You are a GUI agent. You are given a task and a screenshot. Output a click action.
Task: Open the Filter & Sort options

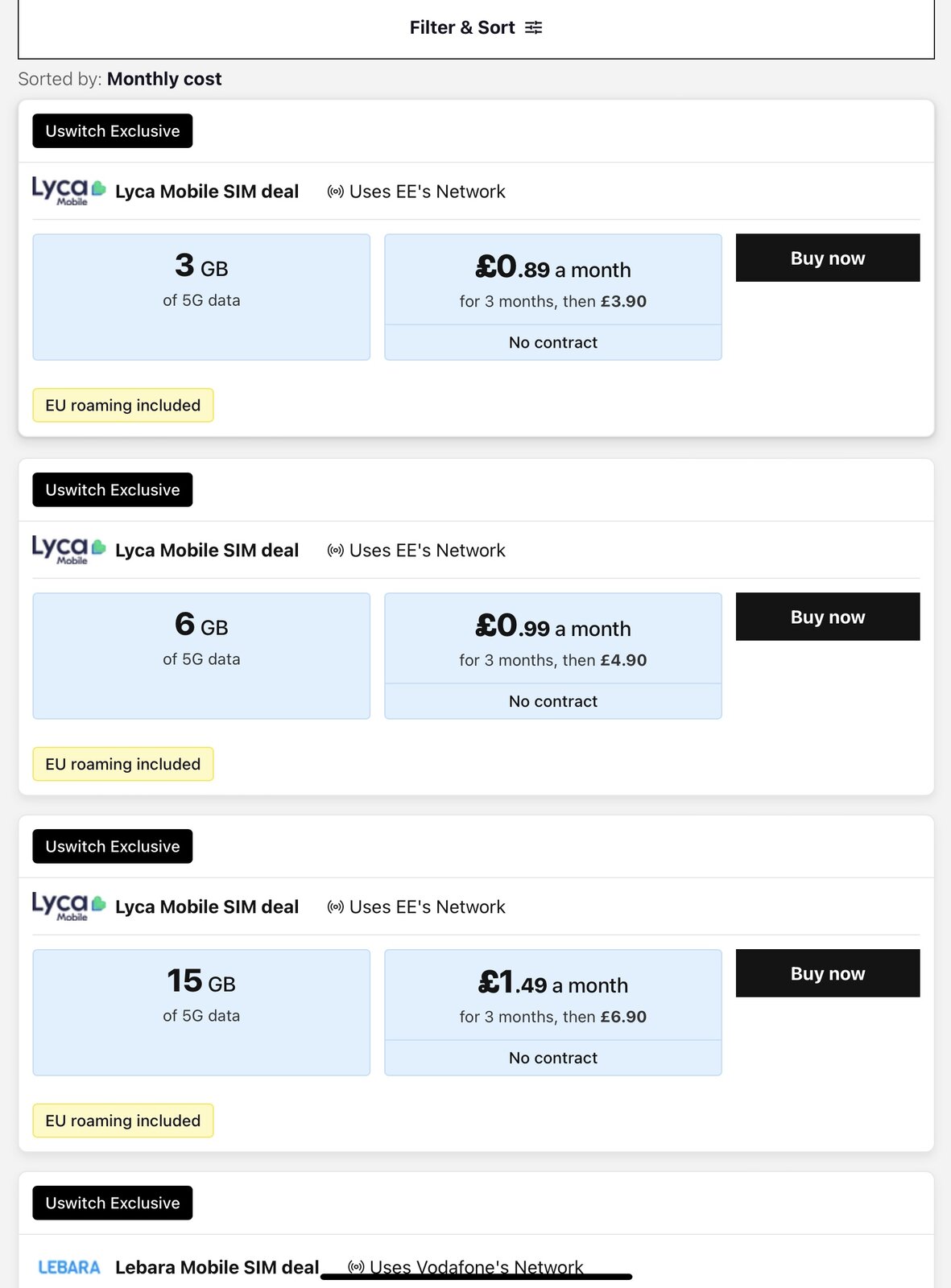(x=475, y=28)
